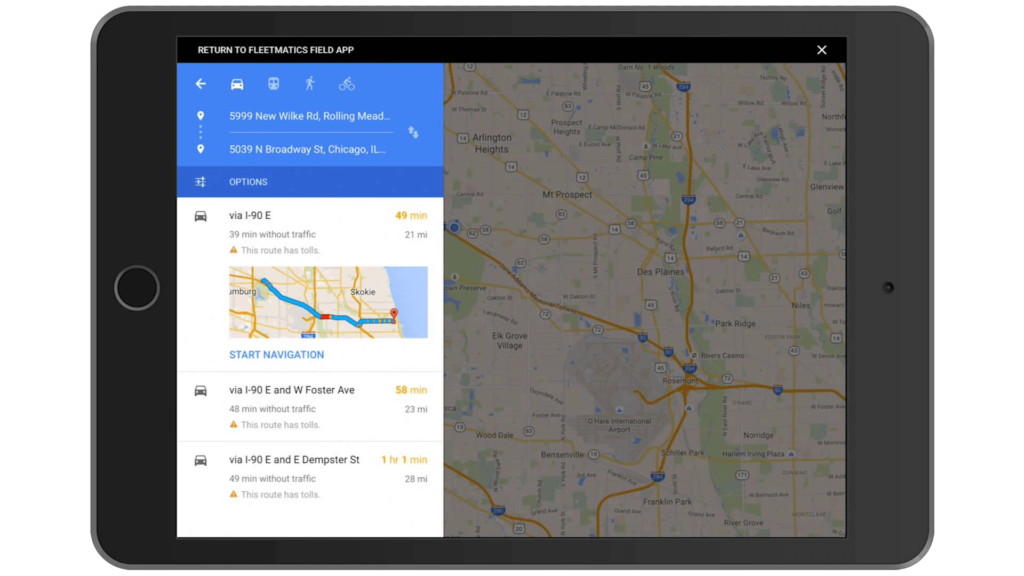Image resolution: width=1024 pixels, height=576 pixels.
Task: Toggle the driving mode as active transport
Action: coord(237,83)
